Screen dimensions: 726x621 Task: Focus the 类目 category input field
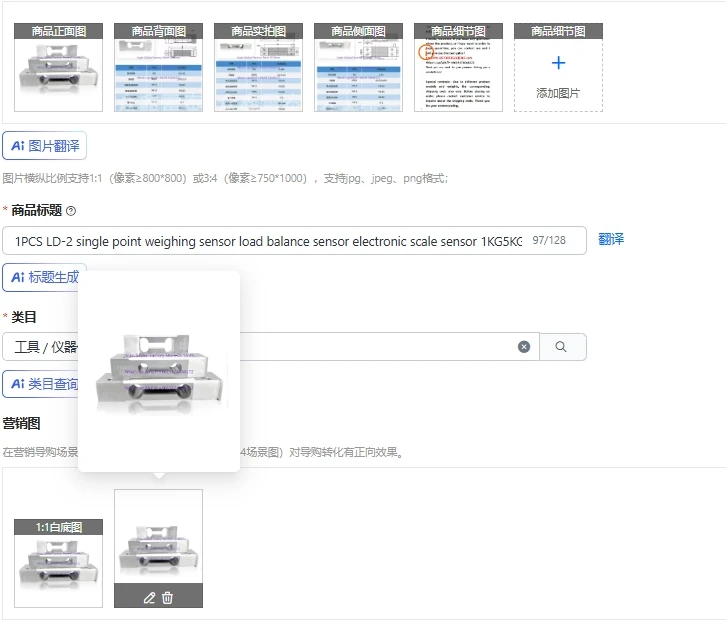(271, 347)
